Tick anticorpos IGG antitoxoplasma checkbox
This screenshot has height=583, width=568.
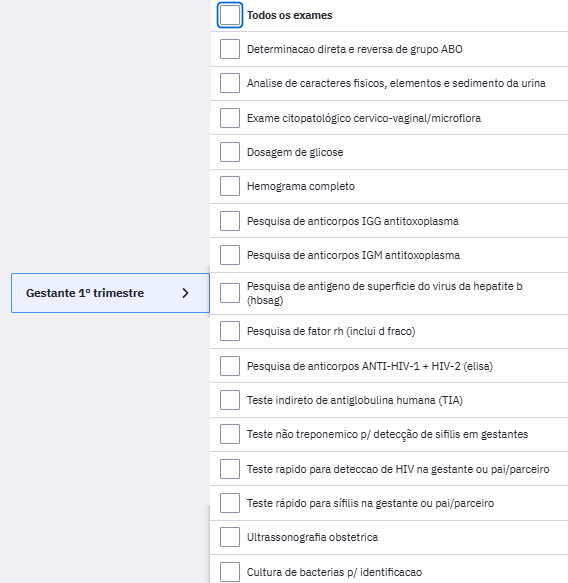(x=230, y=221)
